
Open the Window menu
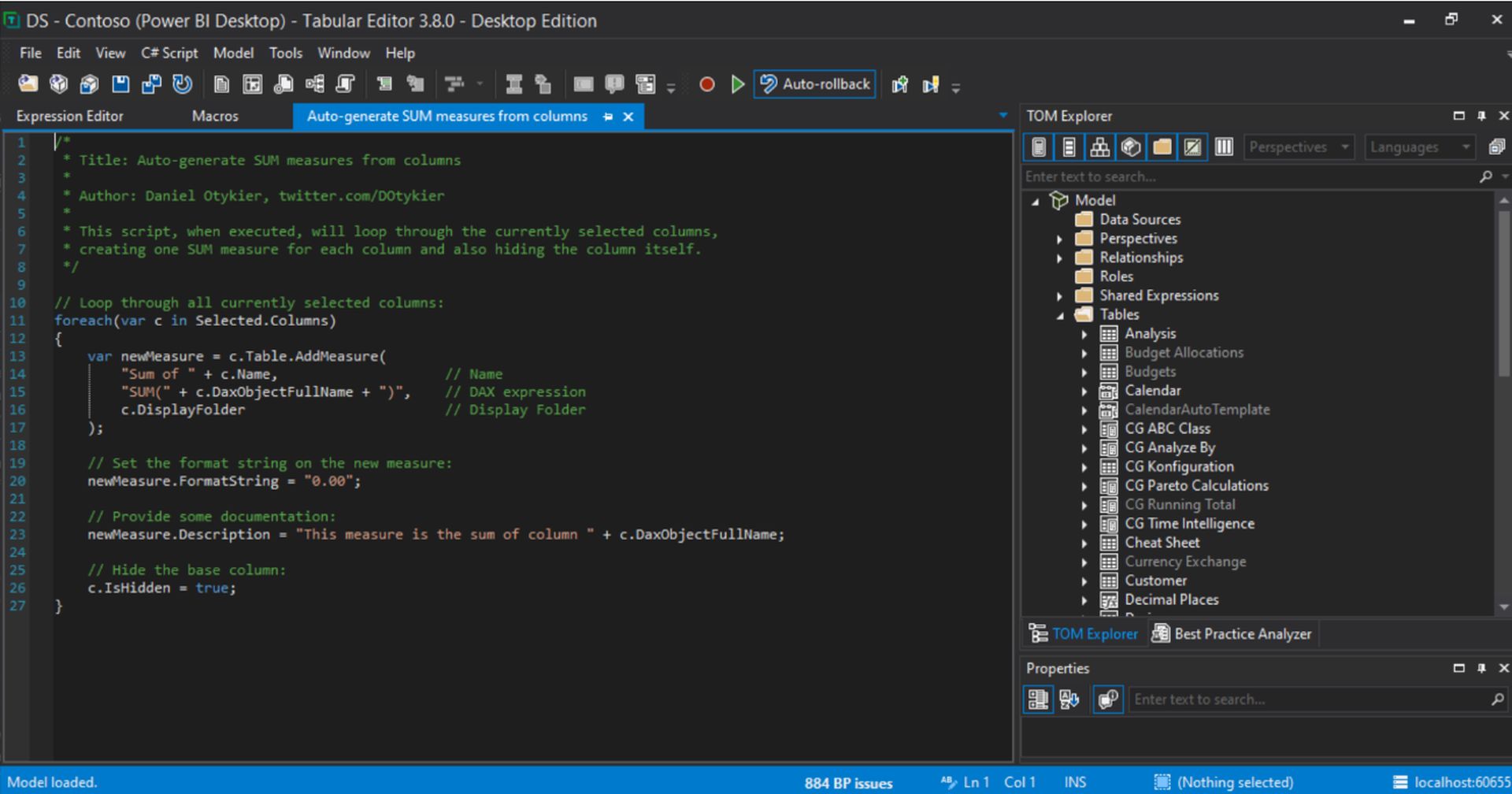pyautogui.click(x=343, y=53)
